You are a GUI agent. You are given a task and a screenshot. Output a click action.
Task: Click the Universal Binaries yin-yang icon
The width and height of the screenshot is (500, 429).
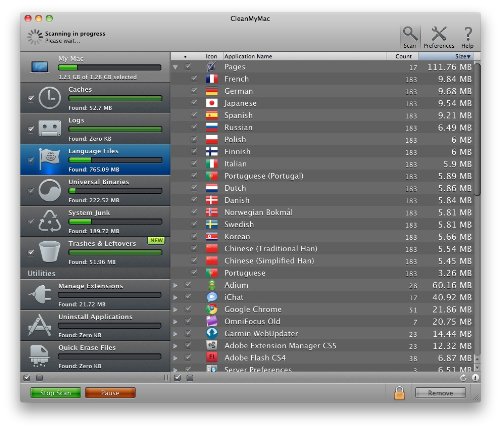[50, 190]
